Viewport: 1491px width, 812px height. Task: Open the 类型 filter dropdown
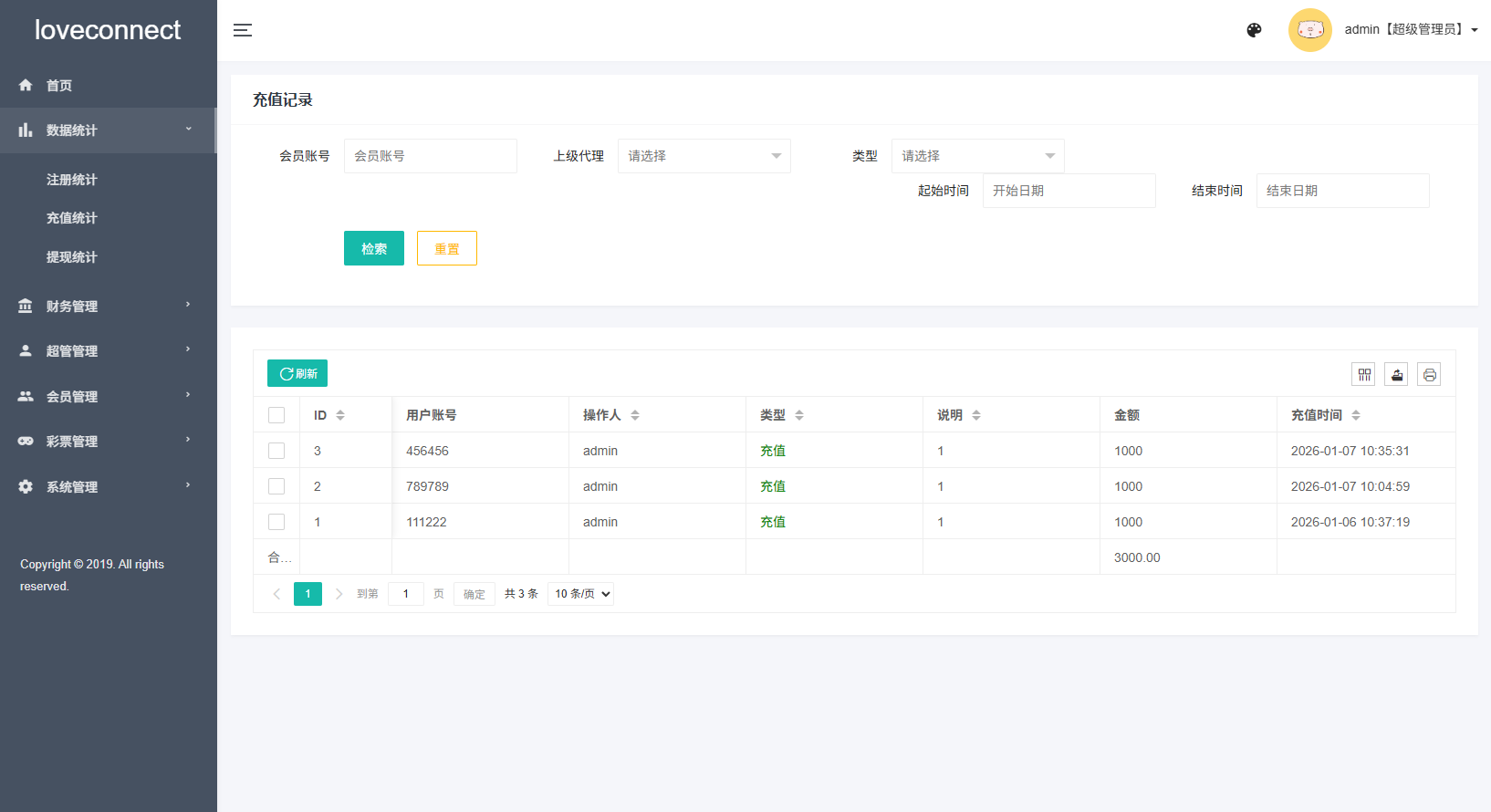(x=977, y=156)
